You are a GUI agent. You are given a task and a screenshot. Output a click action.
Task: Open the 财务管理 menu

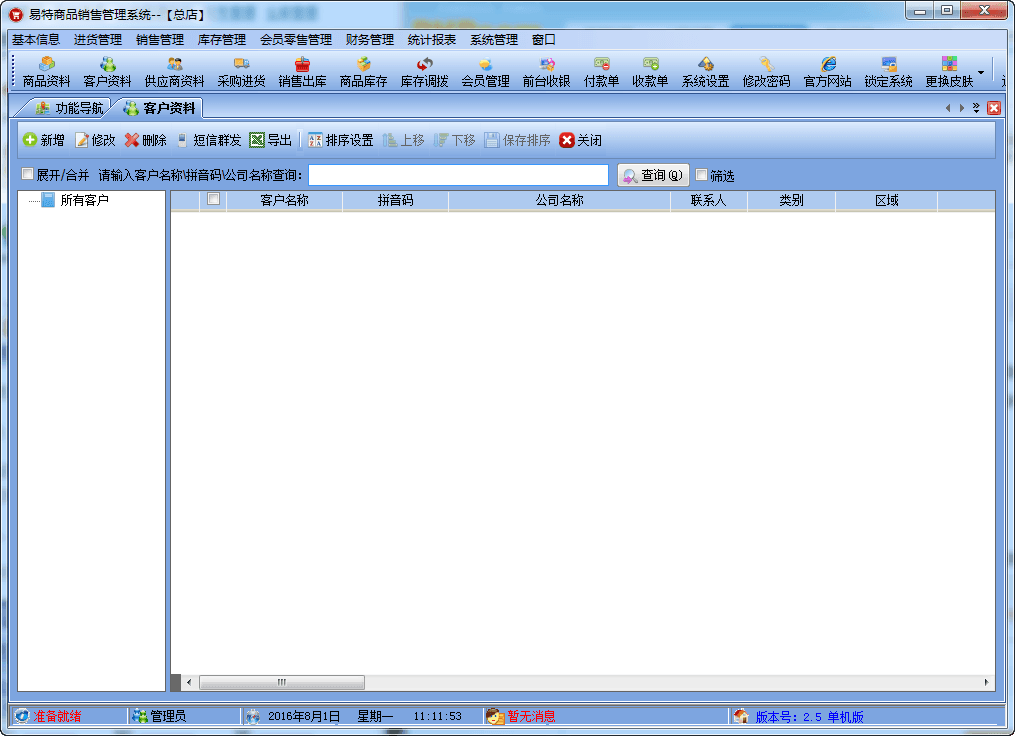pos(370,39)
